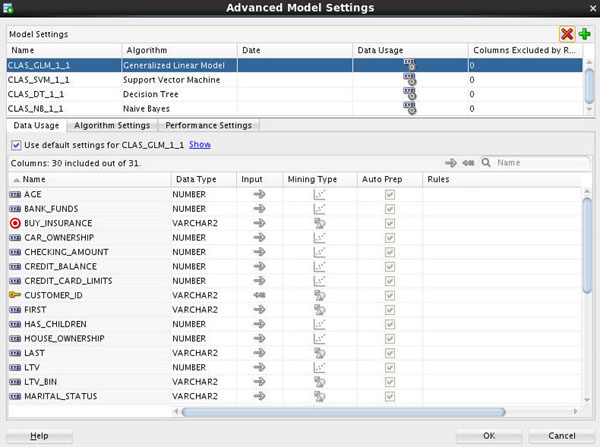
Task: Select the Decision Tree algorithm cell
Action: coord(179,94)
